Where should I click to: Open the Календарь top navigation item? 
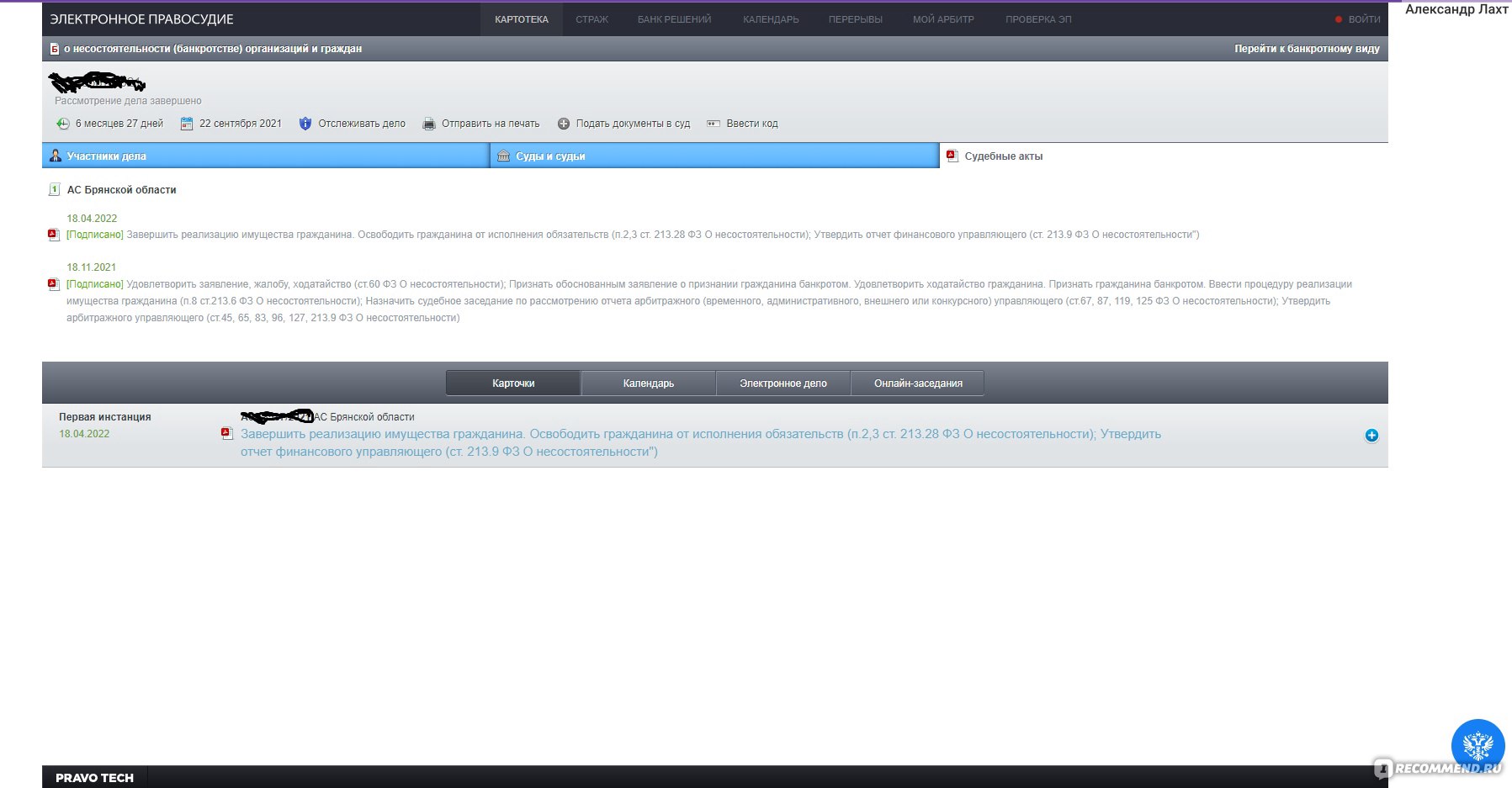[771, 19]
